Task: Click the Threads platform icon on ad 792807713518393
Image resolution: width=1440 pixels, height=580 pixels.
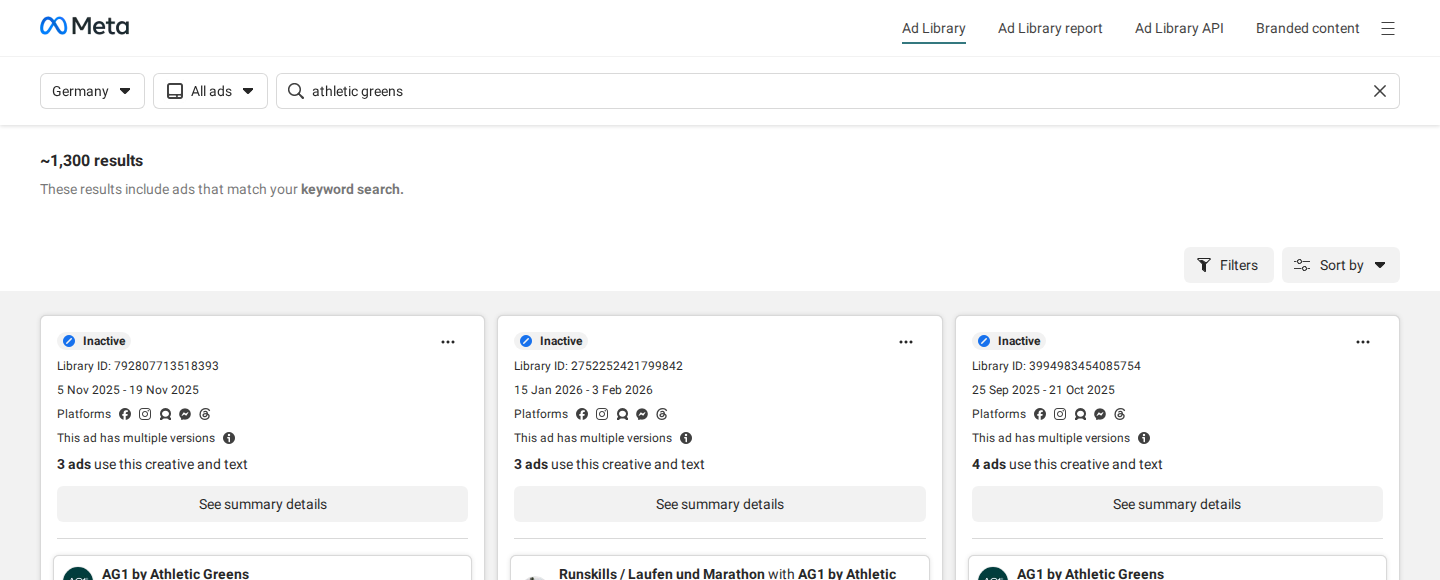Action: click(205, 414)
